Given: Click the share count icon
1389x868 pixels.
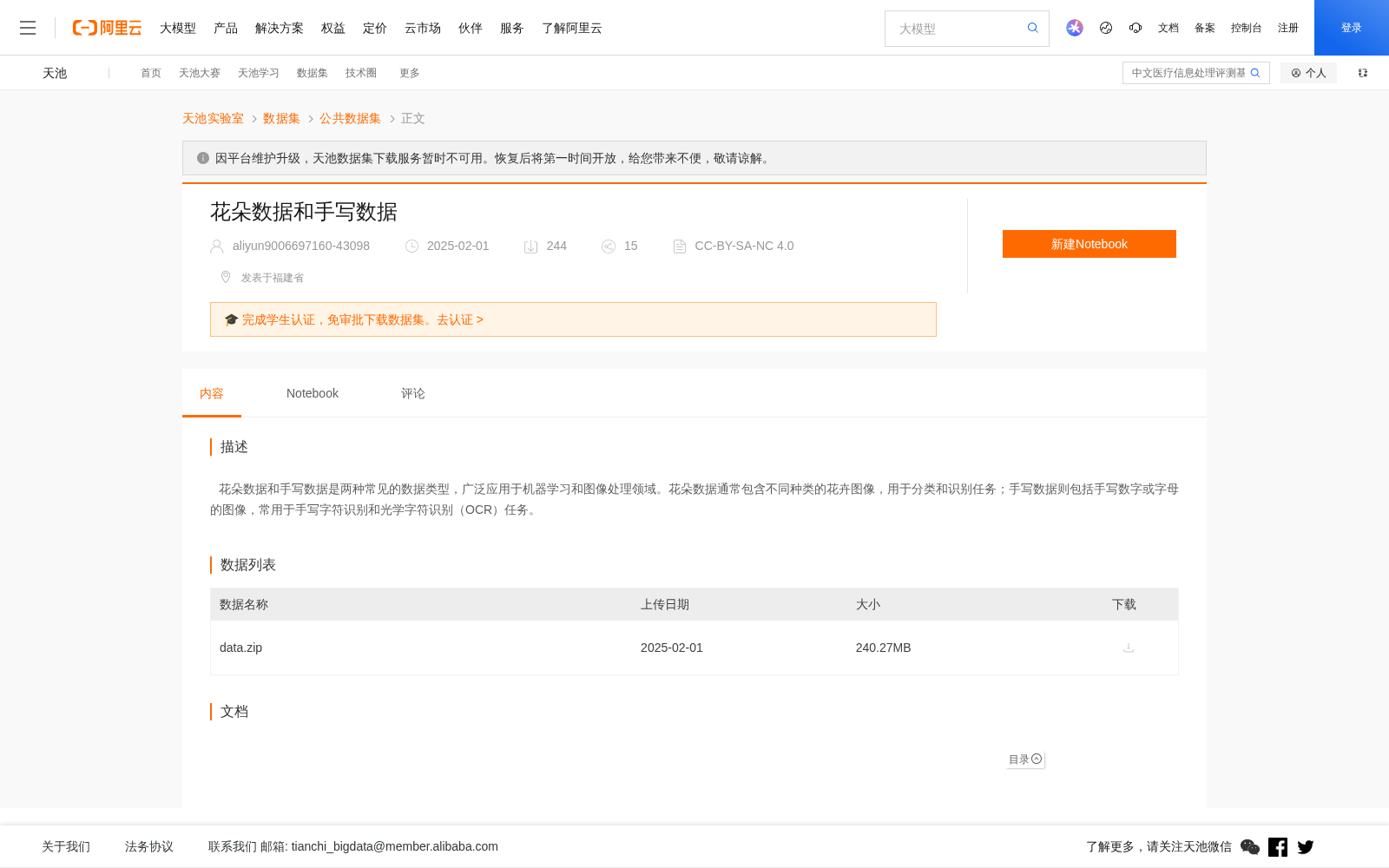Looking at the screenshot, I should (609, 247).
